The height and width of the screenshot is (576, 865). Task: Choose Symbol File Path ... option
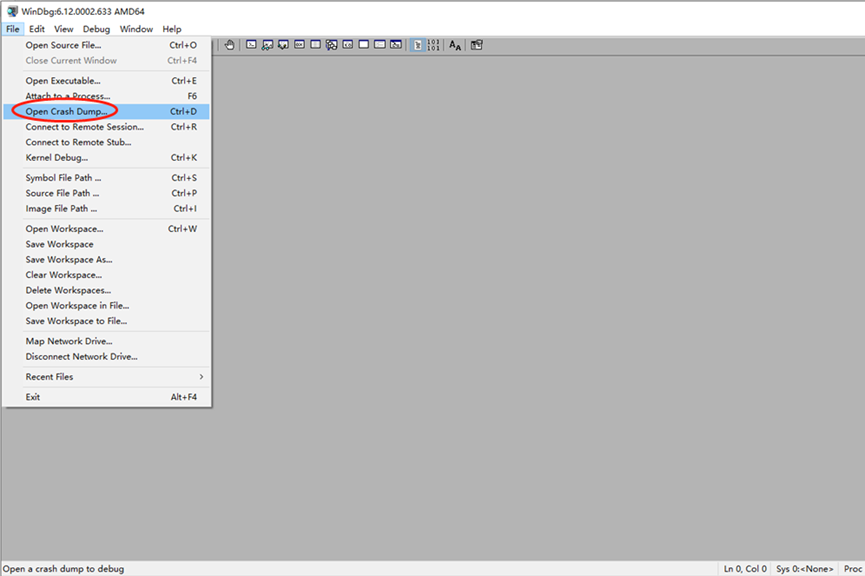[x=63, y=178]
